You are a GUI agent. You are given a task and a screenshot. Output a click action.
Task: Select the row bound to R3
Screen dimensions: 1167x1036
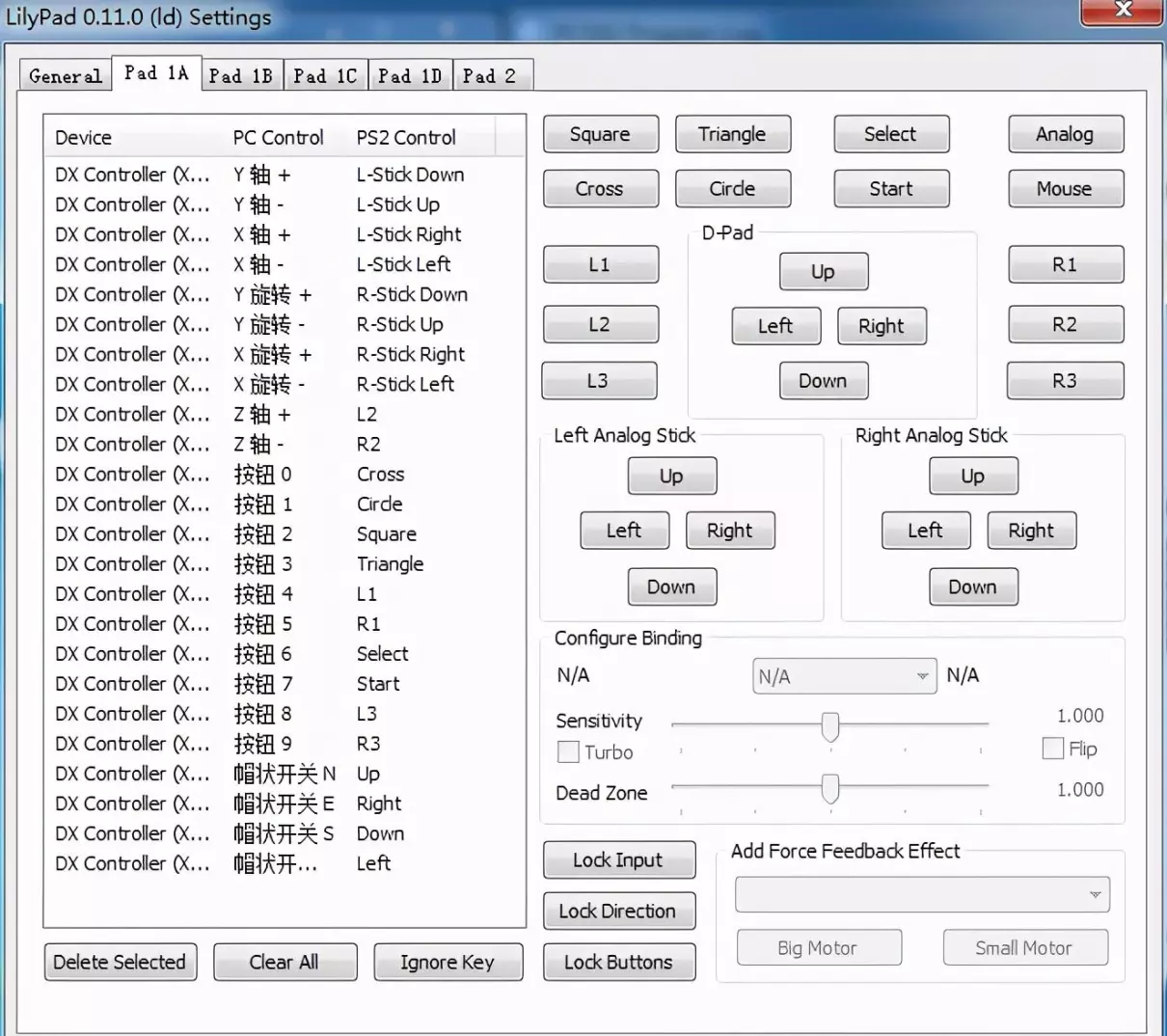click(x=285, y=743)
